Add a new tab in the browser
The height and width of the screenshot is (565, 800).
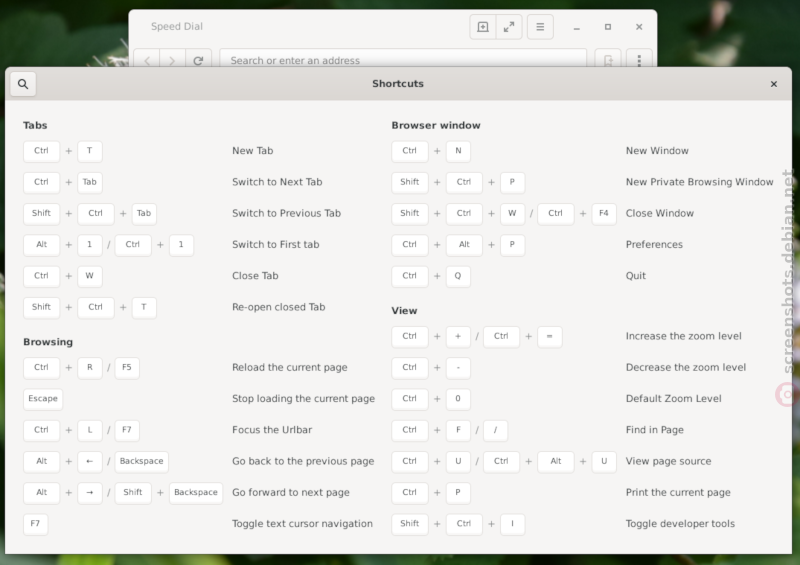(483, 27)
